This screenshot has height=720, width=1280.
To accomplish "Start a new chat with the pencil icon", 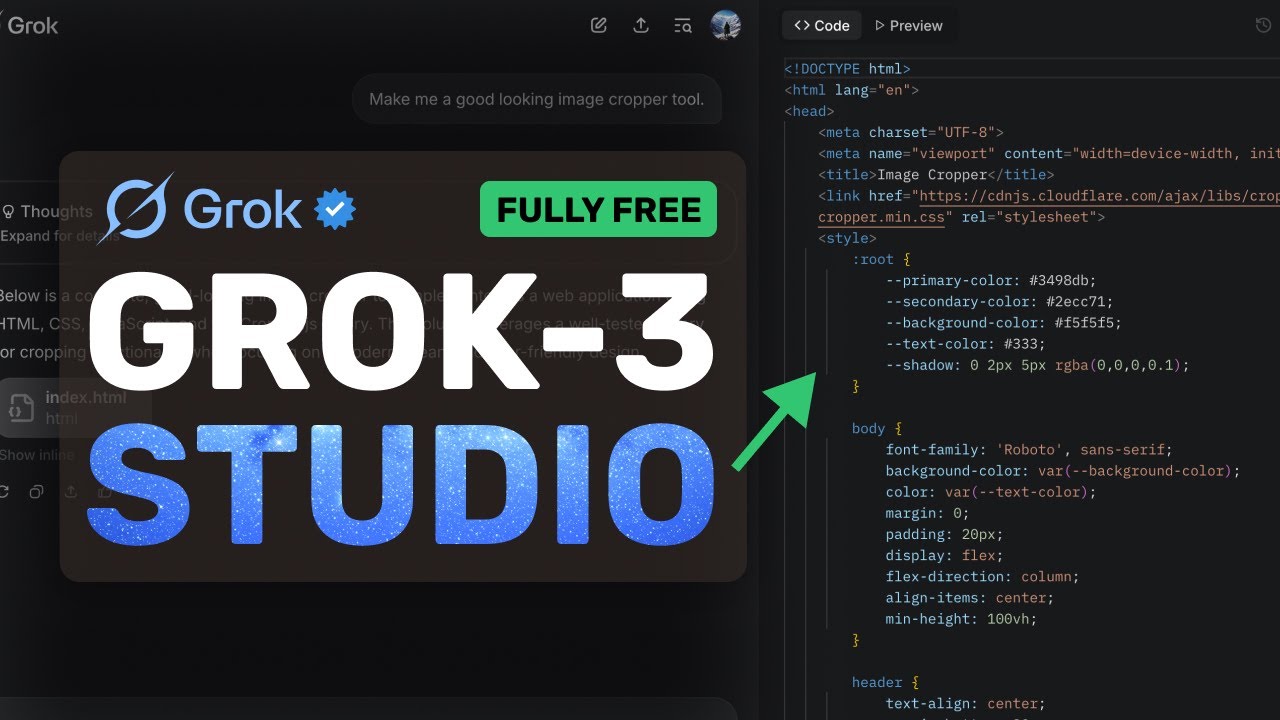I will [599, 26].
